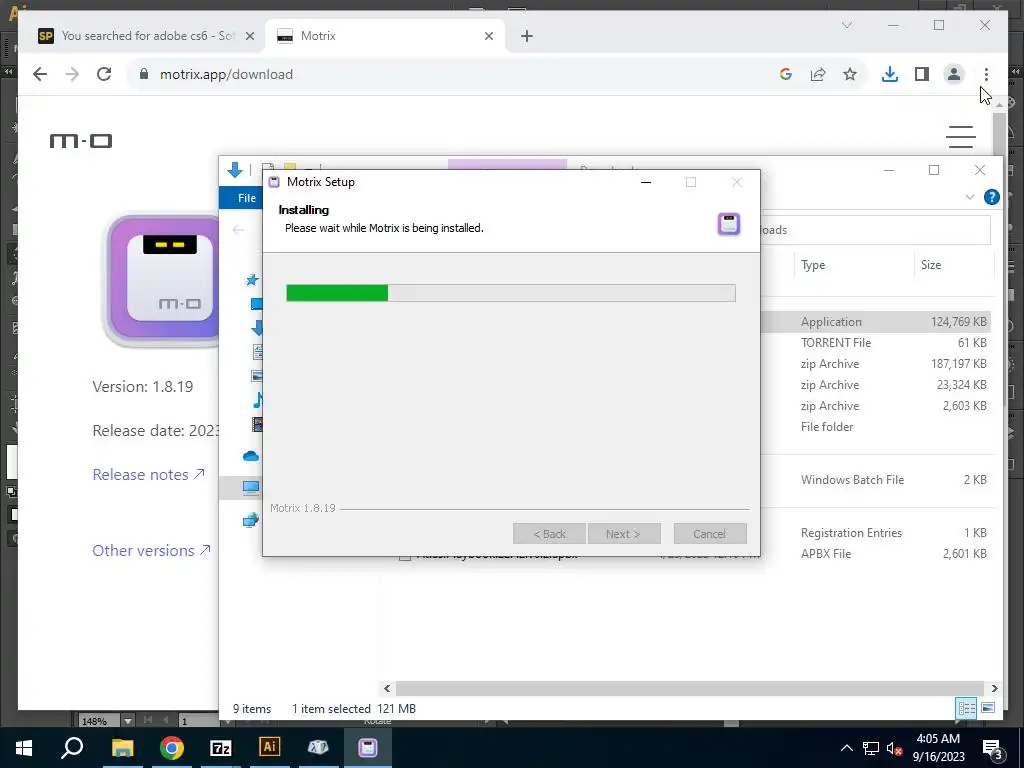Open Motrix Setup taskbar icon
Viewport: 1024px width, 768px height.
click(368, 748)
